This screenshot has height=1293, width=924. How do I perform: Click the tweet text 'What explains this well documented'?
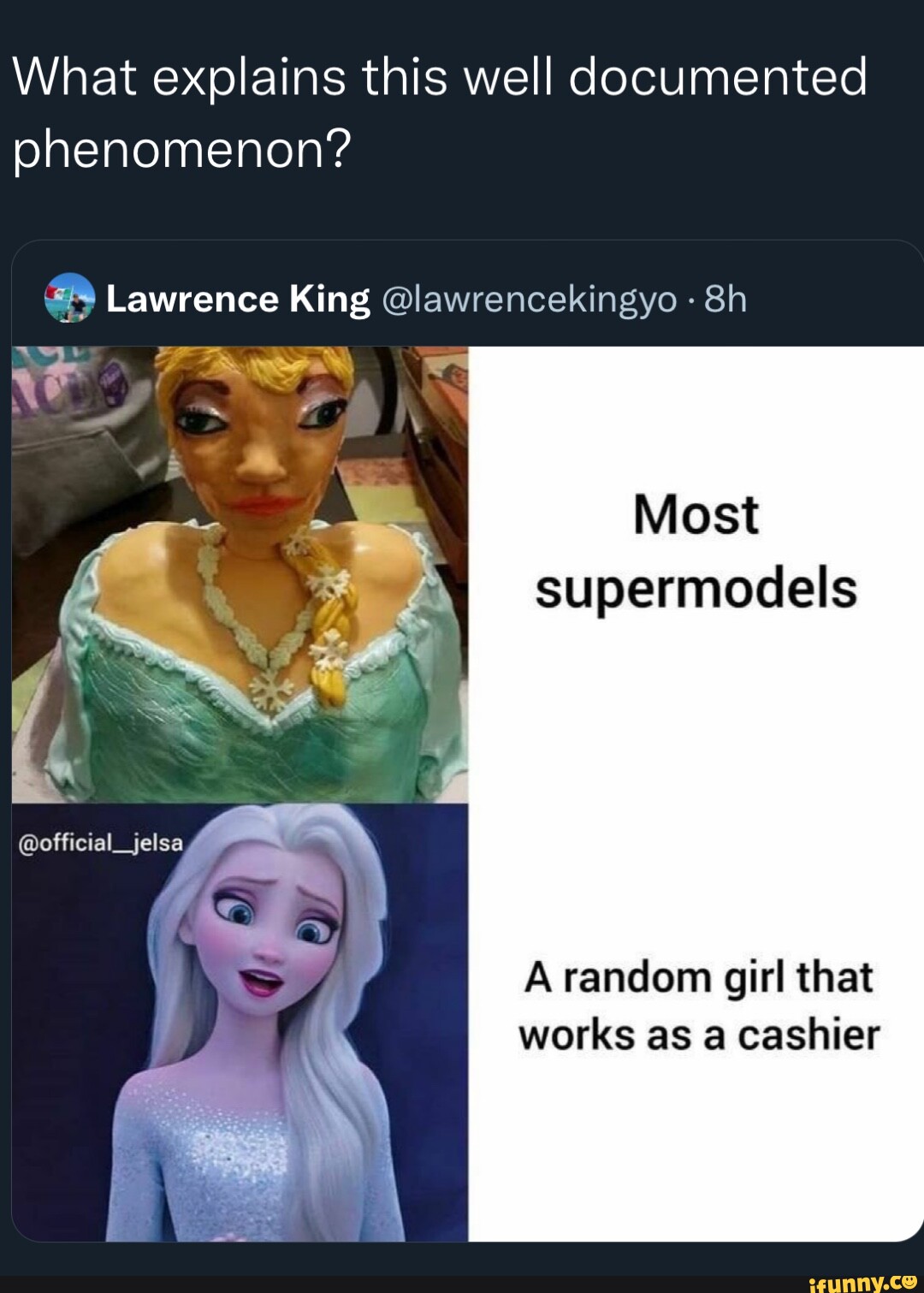coord(440,77)
